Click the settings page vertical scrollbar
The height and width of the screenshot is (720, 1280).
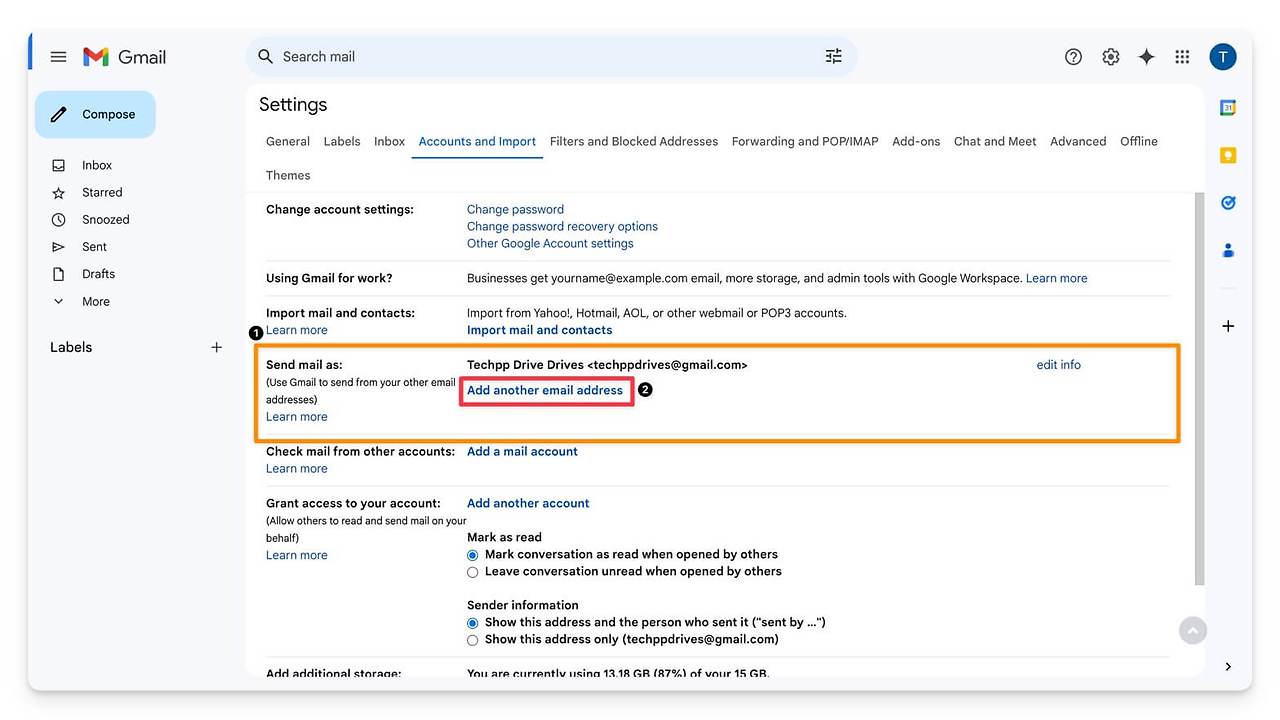coord(1200,390)
